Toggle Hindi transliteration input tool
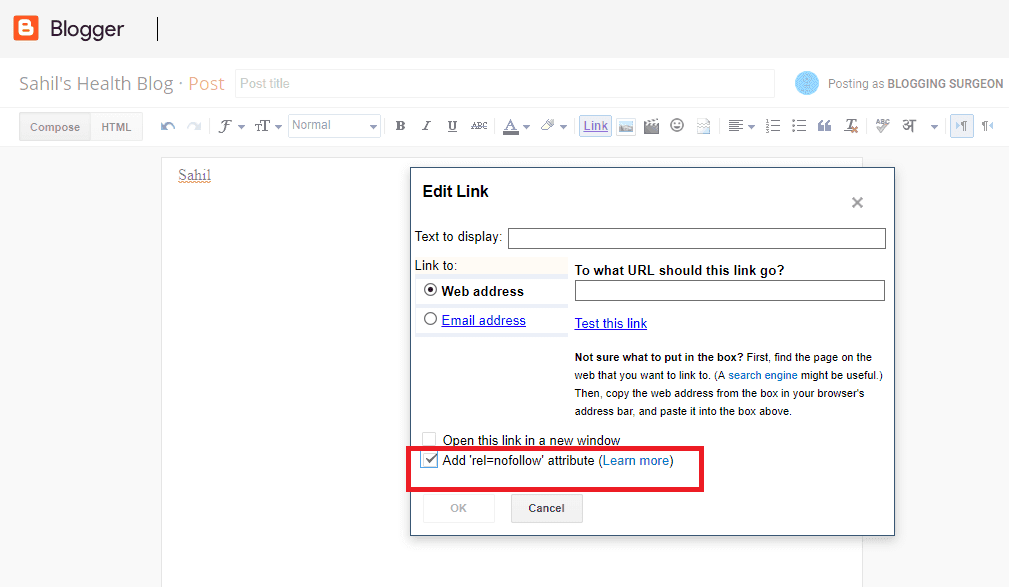Image resolution: width=1009 pixels, height=587 pixels. point(909,126)
